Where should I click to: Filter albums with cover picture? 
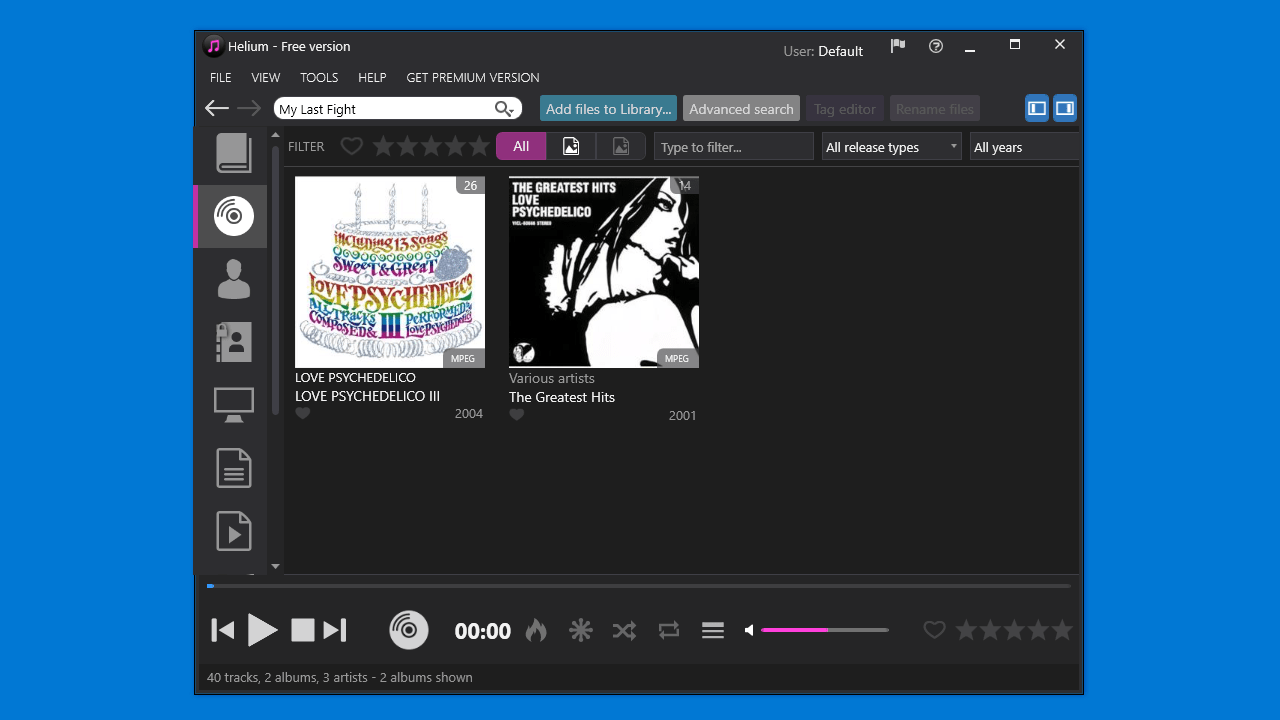tap(571, 146)
